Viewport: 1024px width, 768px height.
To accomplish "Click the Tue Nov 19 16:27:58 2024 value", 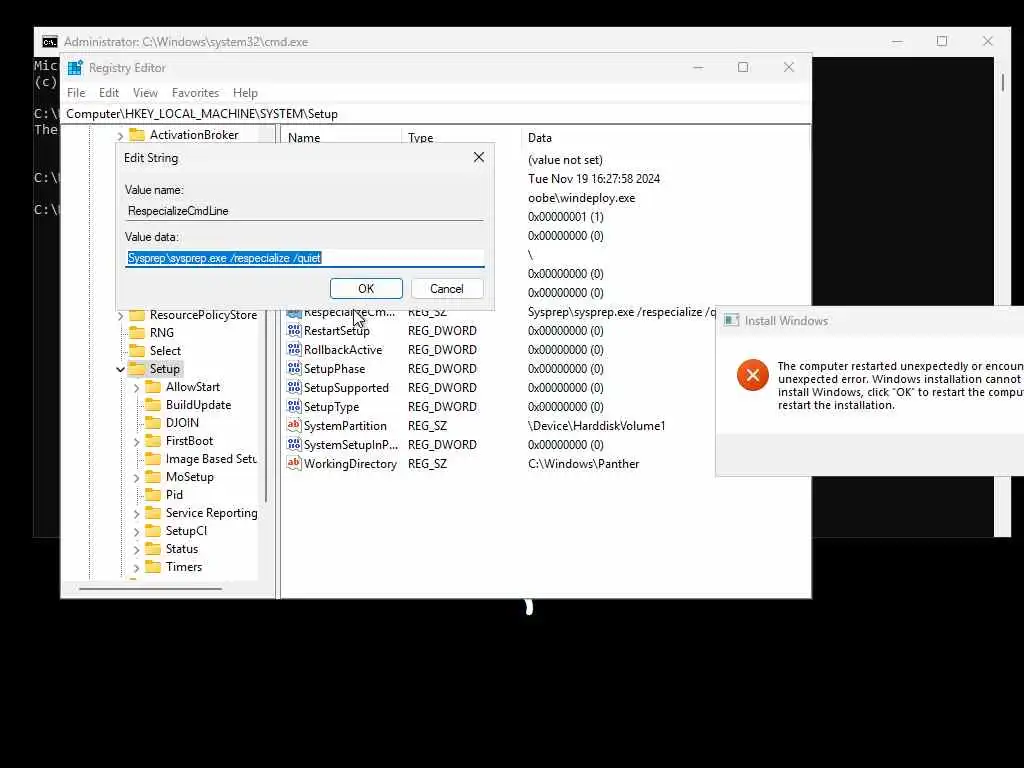I will [594, 179].
